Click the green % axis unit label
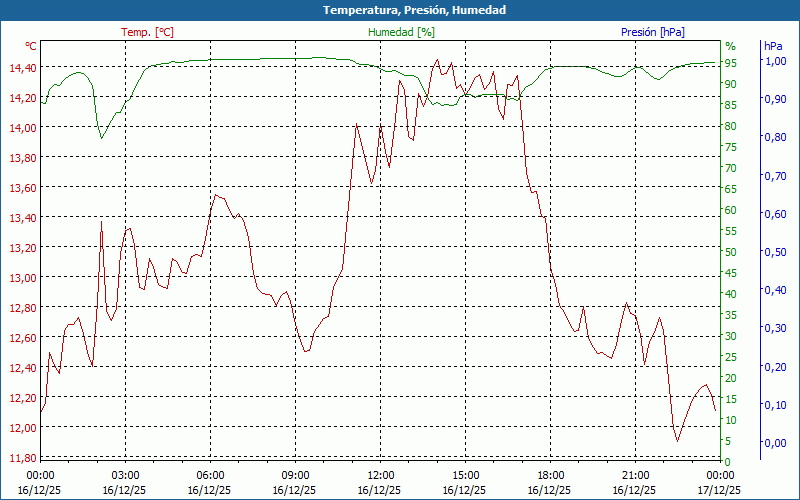 (x=730, y=46)
